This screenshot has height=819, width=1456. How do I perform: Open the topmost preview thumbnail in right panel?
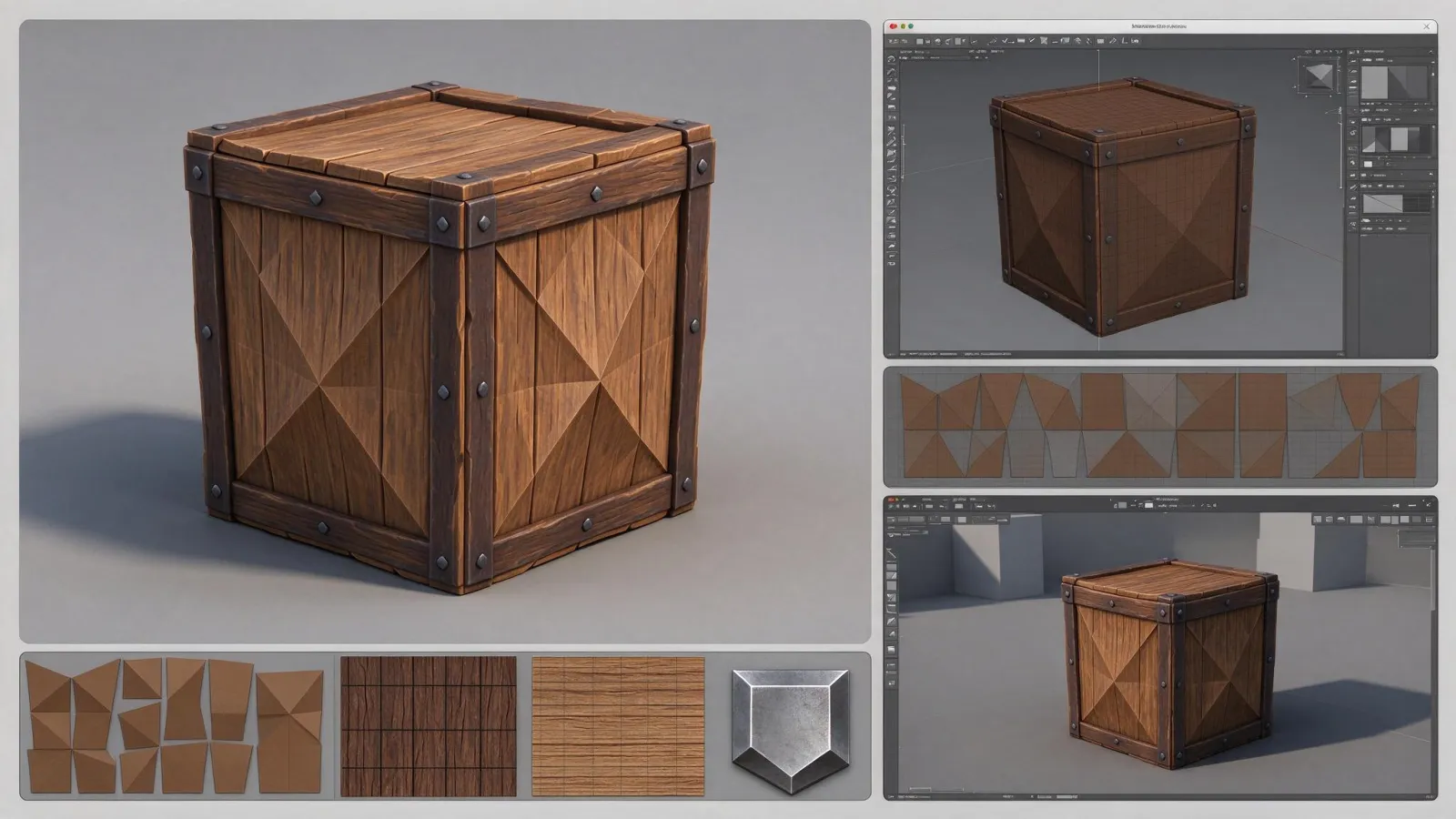point(1395,81)
